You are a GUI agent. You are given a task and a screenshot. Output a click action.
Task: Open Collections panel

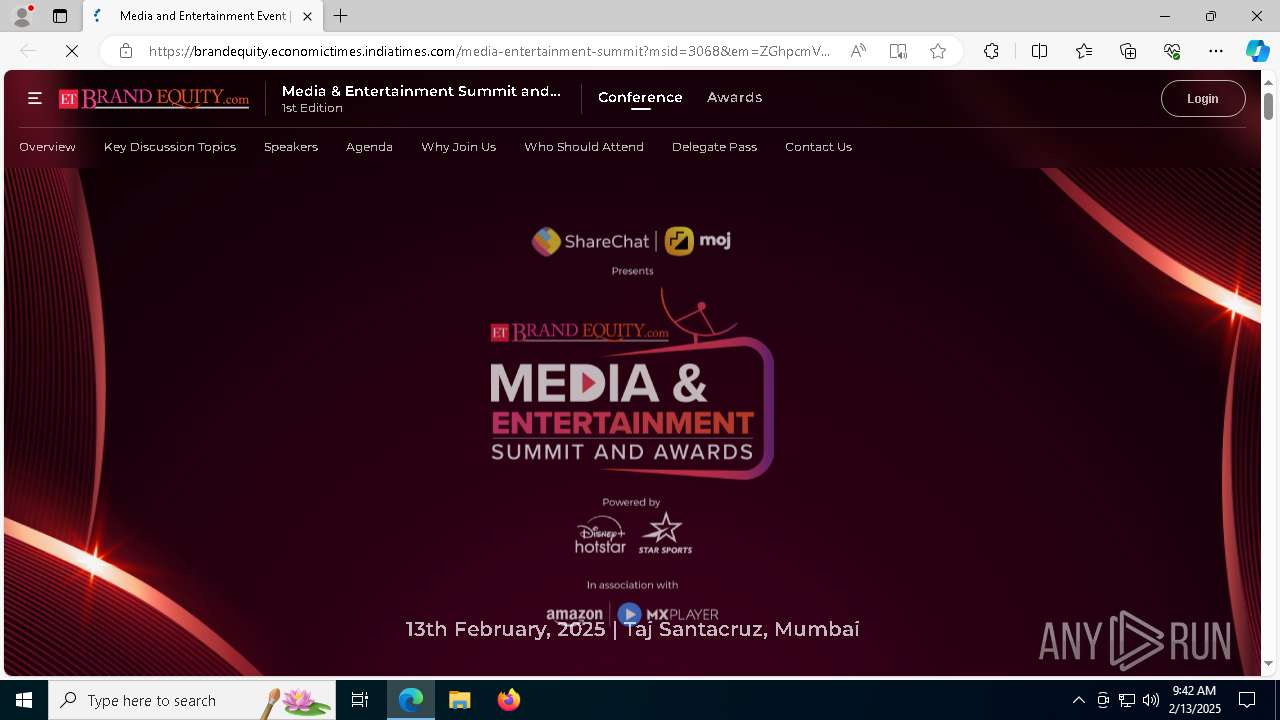[x=1128, y=51]
